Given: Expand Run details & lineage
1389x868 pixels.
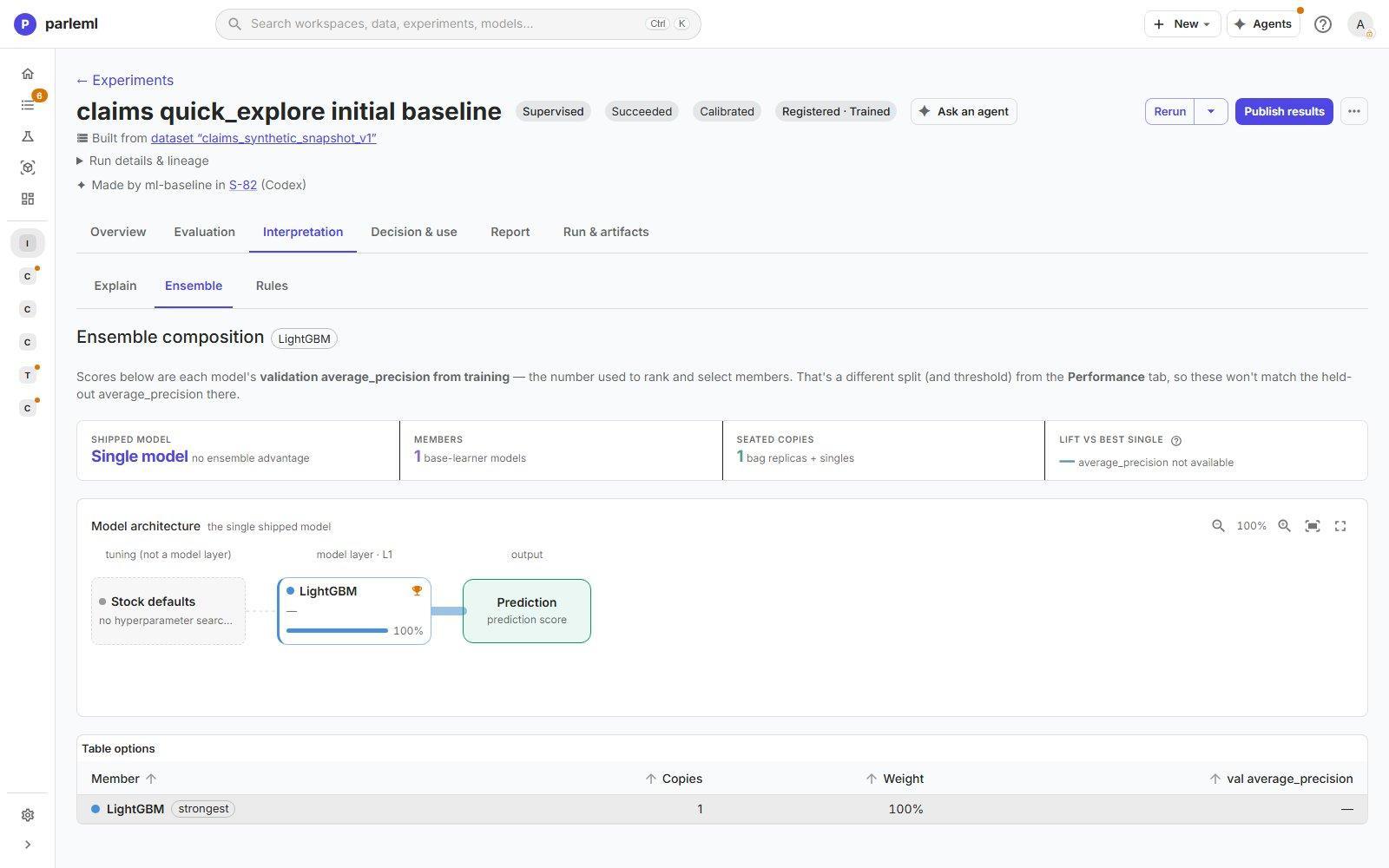Looking at the screenshot, I should (142, 161).
